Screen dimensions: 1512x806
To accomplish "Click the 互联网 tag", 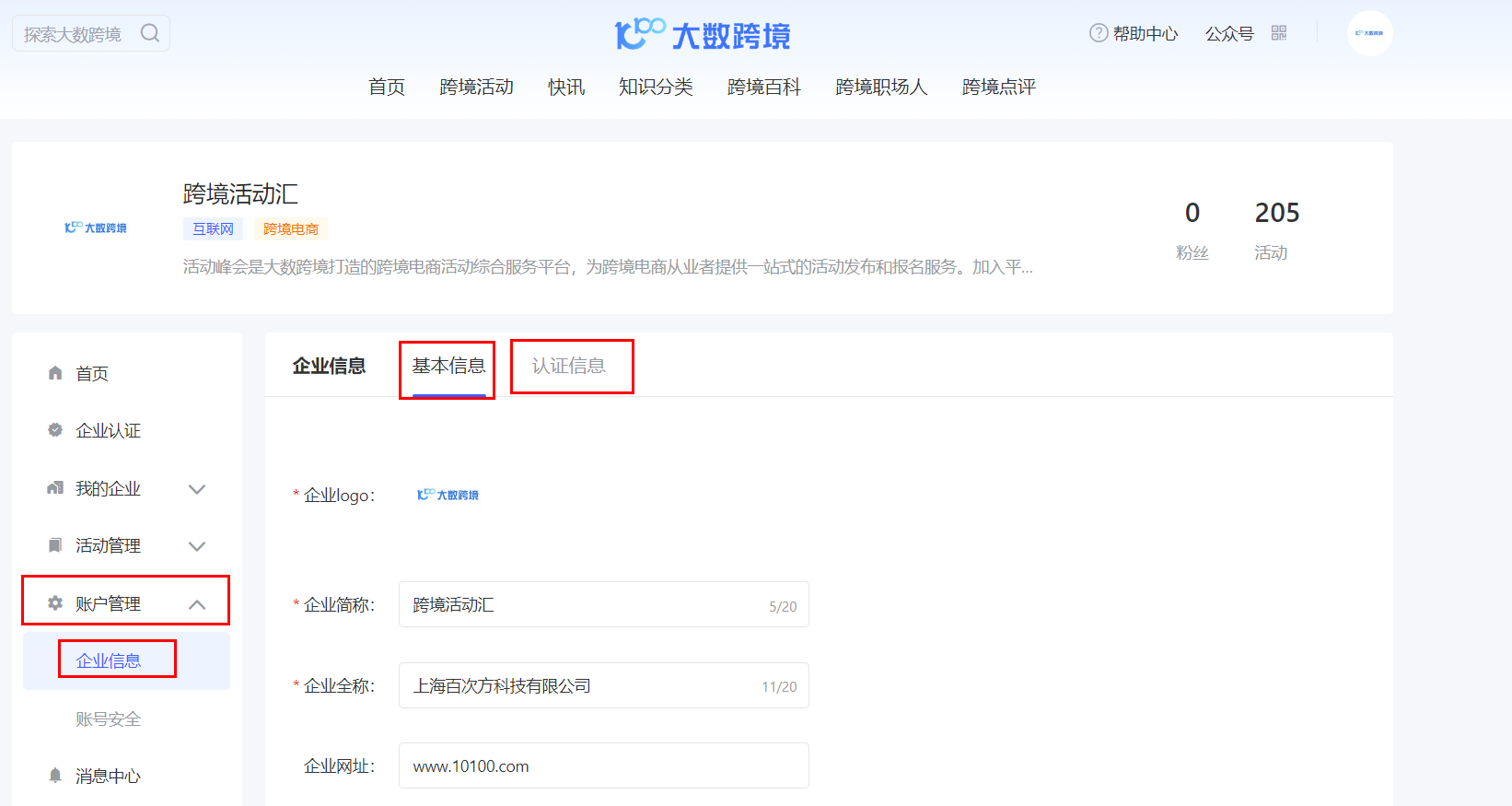I will point(213,228).
